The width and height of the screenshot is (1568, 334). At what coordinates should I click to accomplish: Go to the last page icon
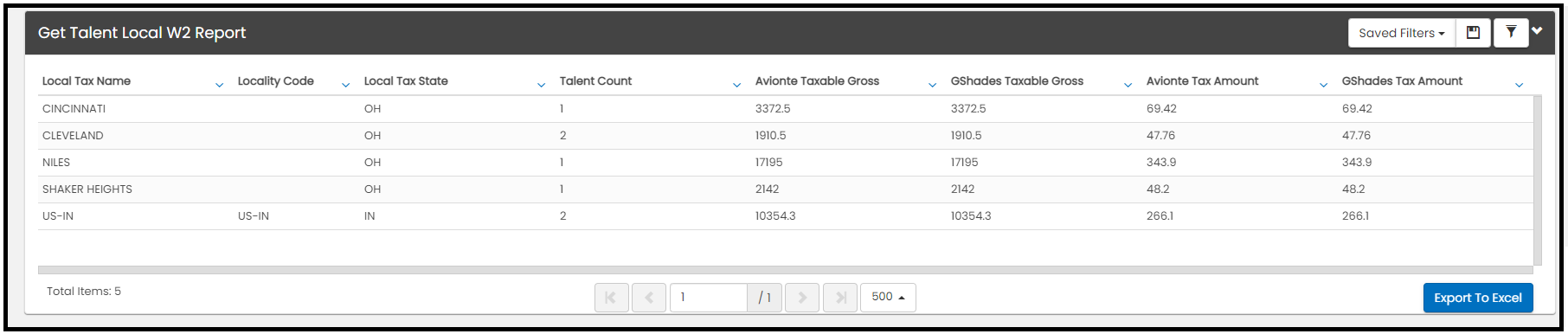point(840,298)
